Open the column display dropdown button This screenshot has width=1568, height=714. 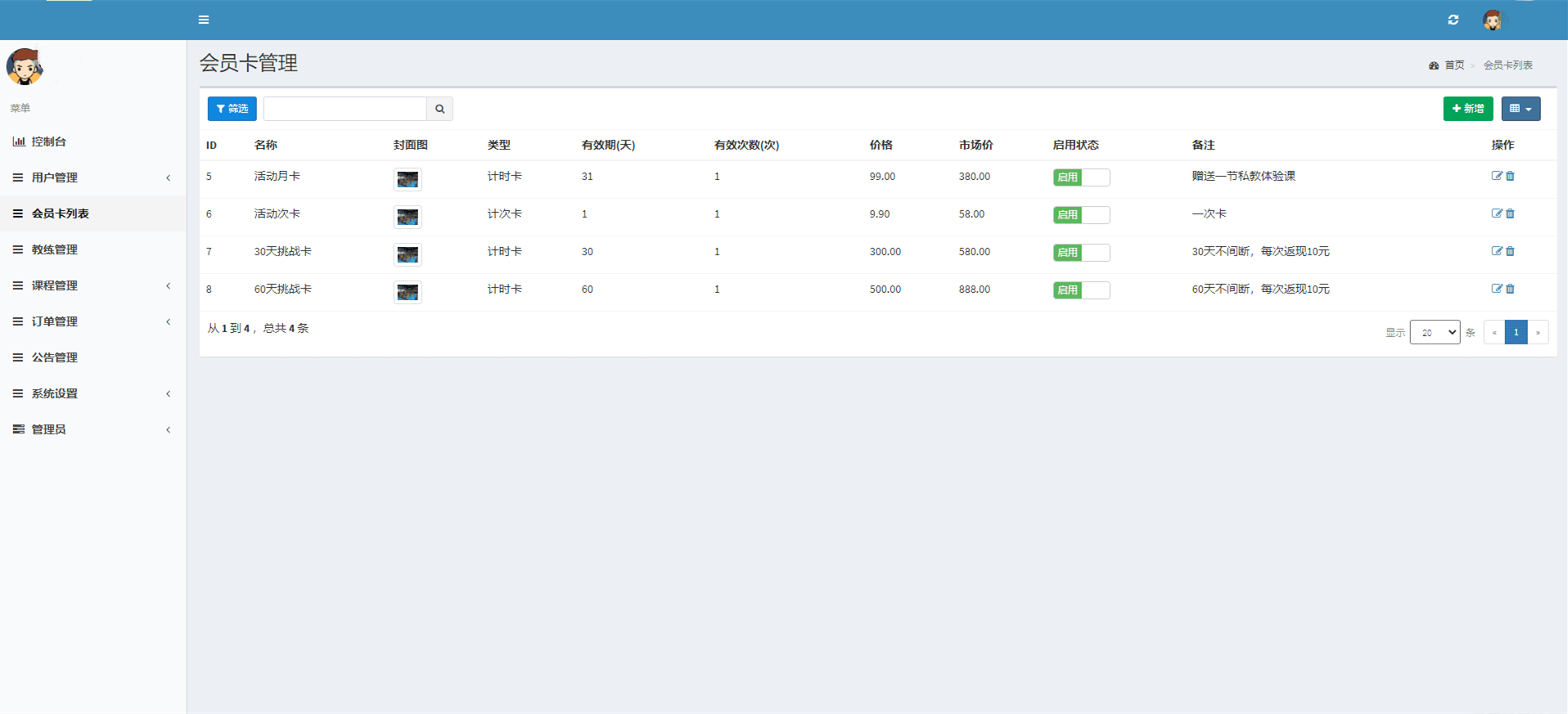(1521, 109)
